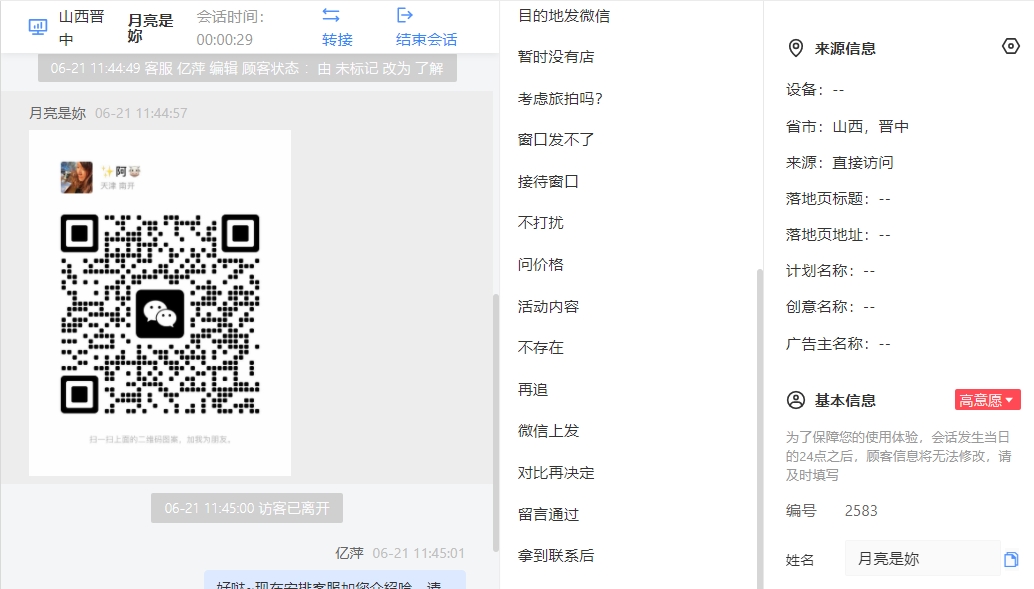Click the 结束会话 exit icon
Viewport: 1034px width, 589px height.
point(405,15)
